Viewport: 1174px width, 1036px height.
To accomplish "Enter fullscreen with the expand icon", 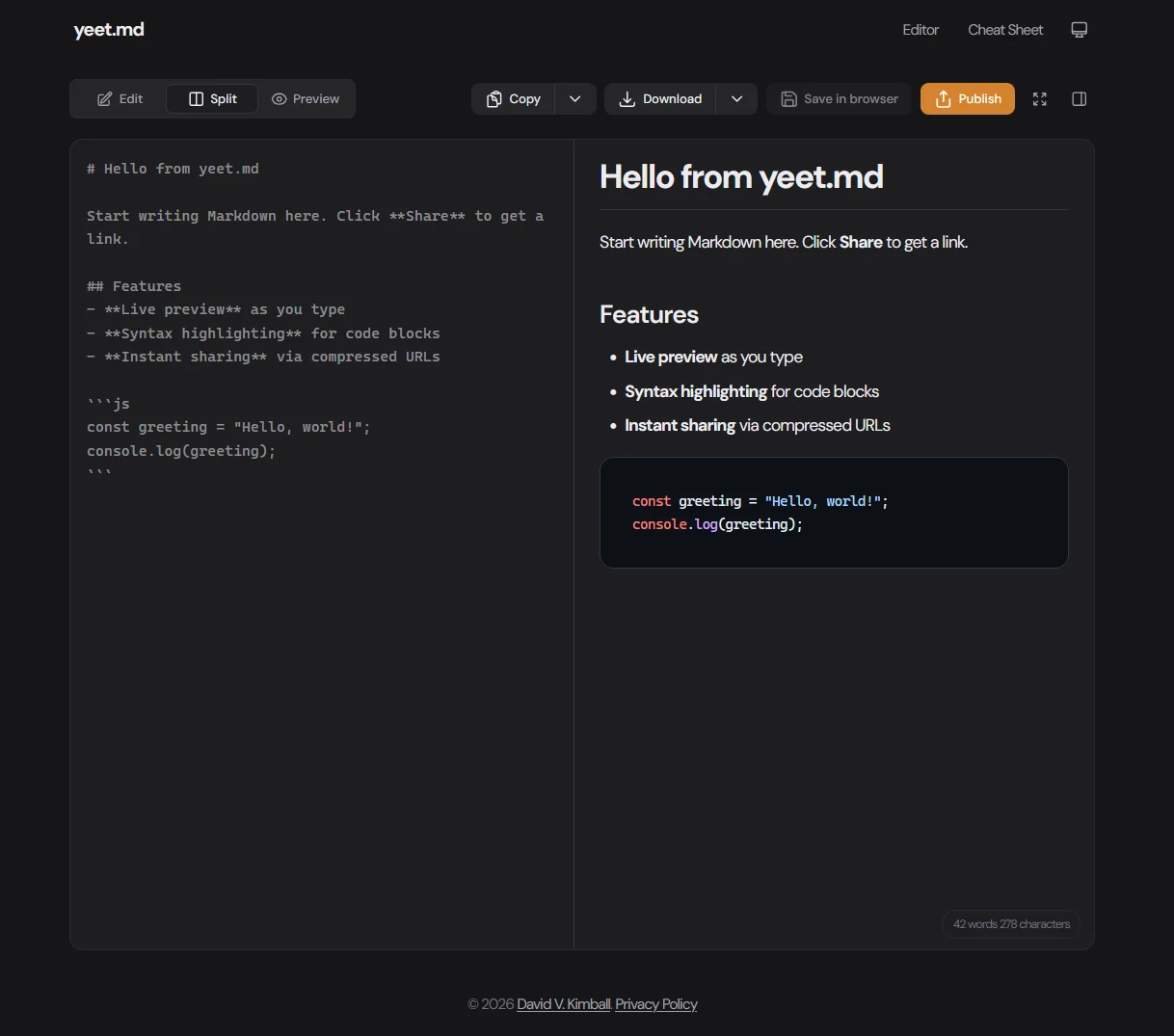I will [1039, 99].
